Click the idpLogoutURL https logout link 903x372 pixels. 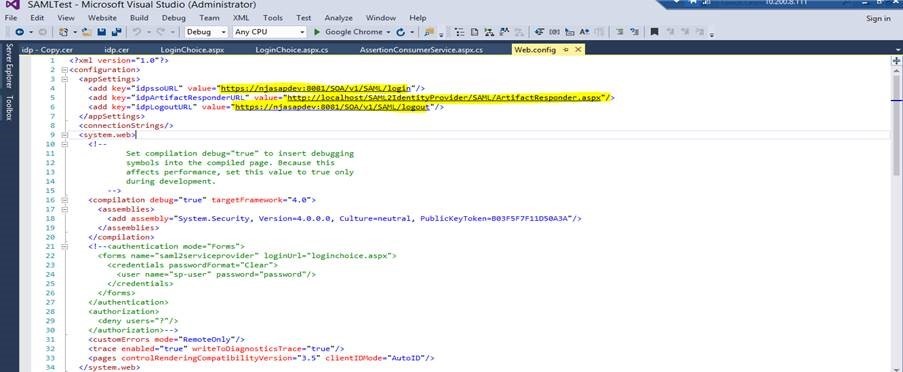tap(332, 107)
